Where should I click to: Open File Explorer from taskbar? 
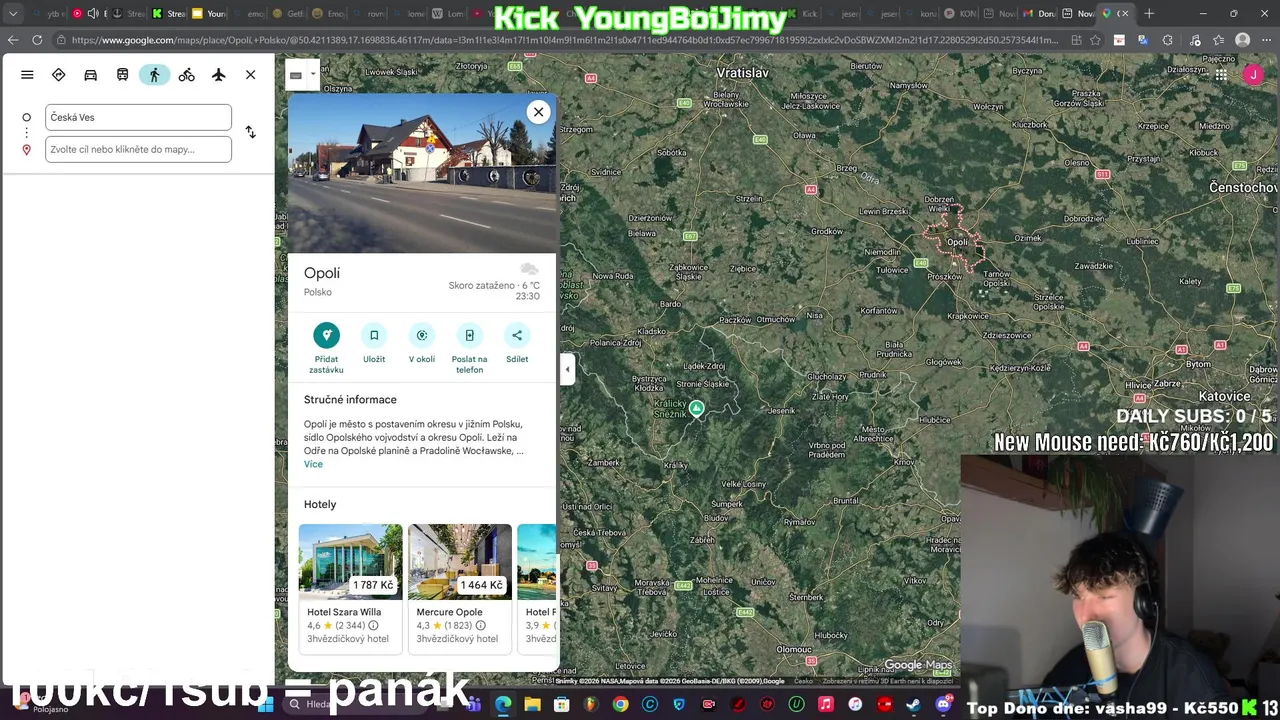pos(533,705)
